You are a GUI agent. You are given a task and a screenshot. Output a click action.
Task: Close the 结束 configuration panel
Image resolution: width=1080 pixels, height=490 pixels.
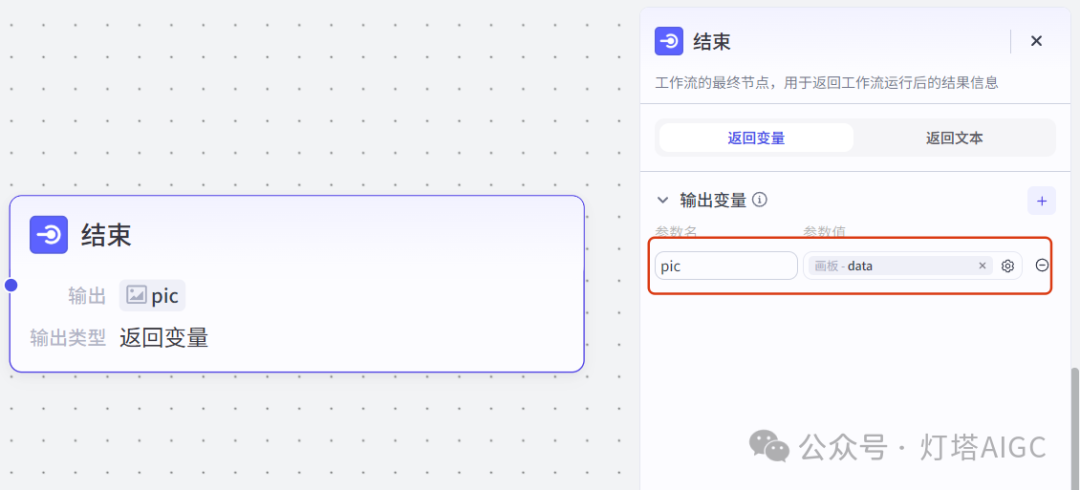pos(1036,41)
